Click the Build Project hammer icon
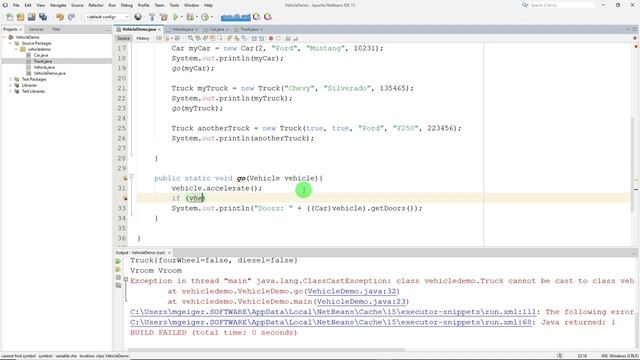 pyautogui.click(x=152, y=17)
